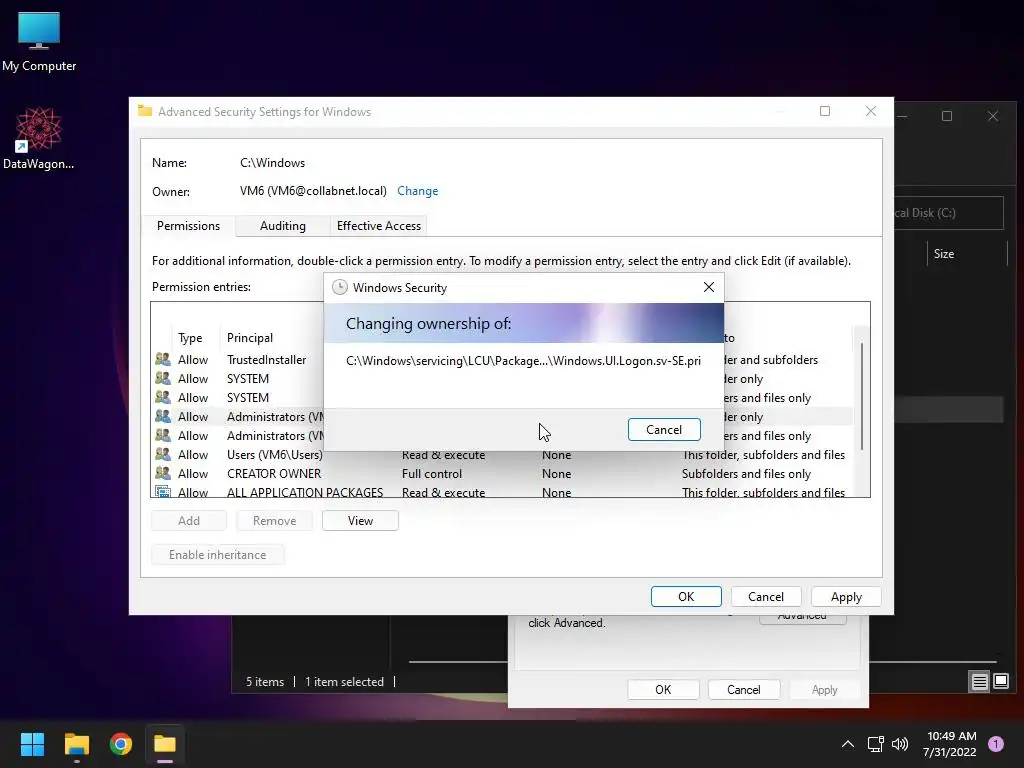The height and width of the screenshot is (768, 1024).
Task: Click Cancel in the Properties dialog behind
Action: tap(744, 690)
